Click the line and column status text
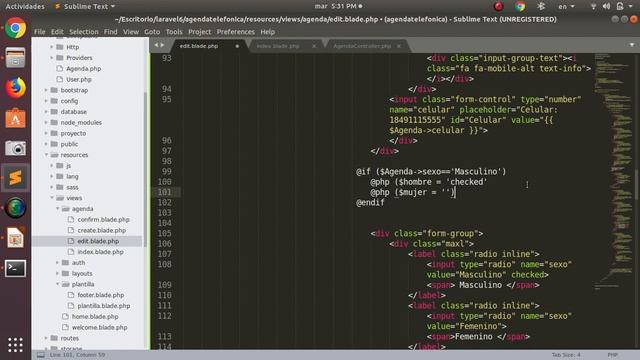This screenshot has height=360, width=640. click(78, 355)
